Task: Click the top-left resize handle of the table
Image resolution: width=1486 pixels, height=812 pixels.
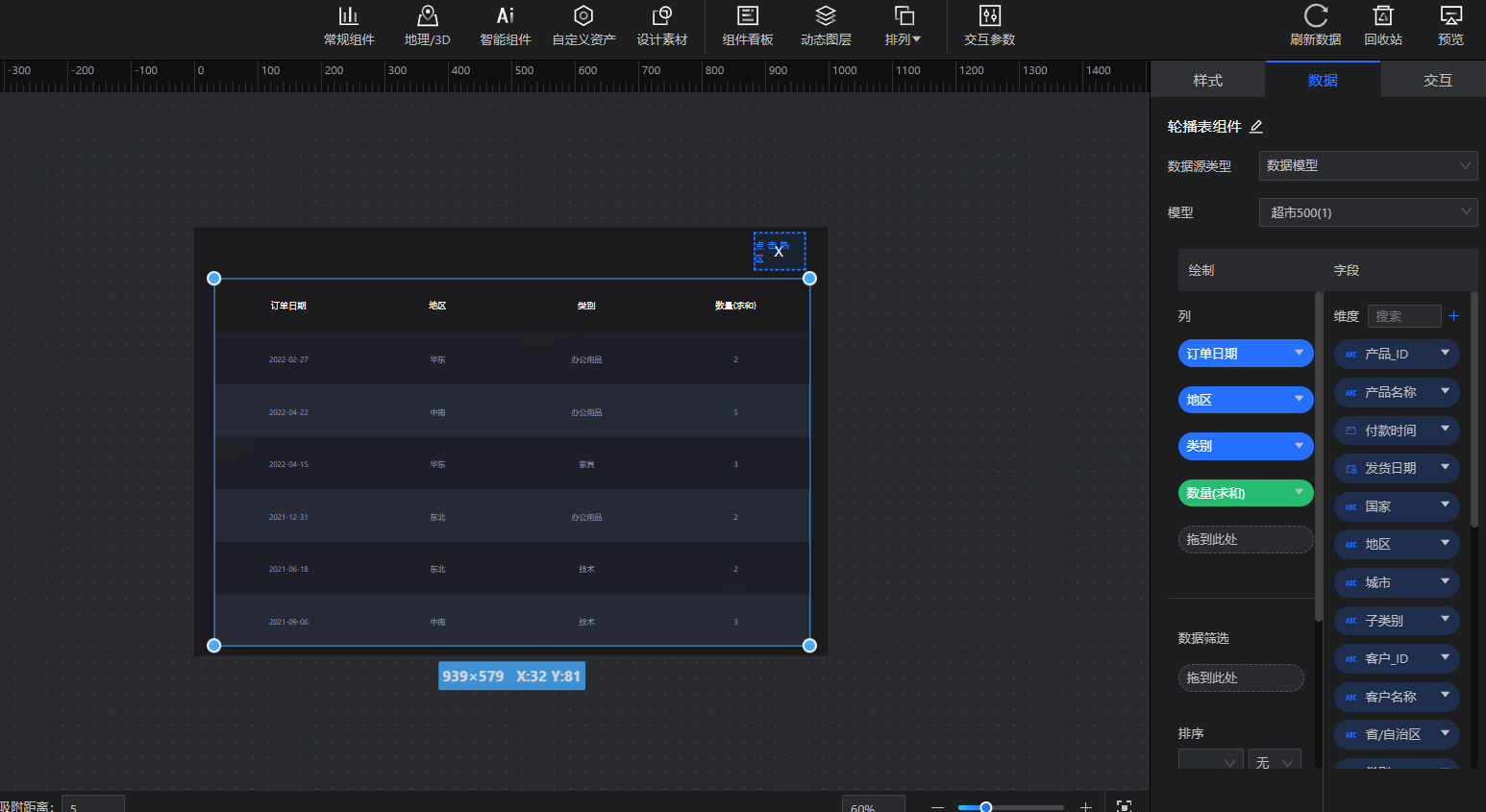Action: click(214, 279)
